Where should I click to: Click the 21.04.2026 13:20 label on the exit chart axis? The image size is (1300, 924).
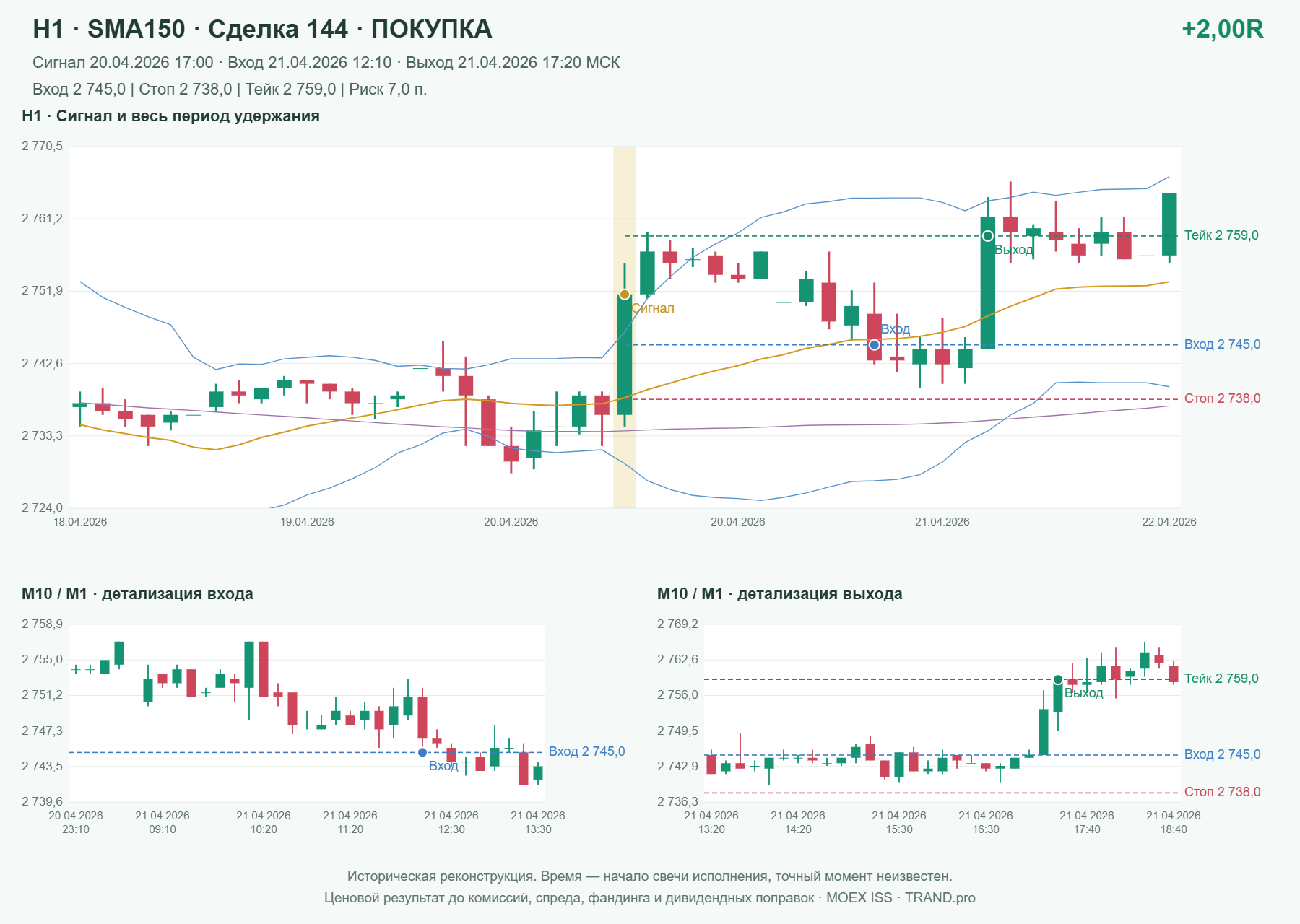[x=711, y=822]
